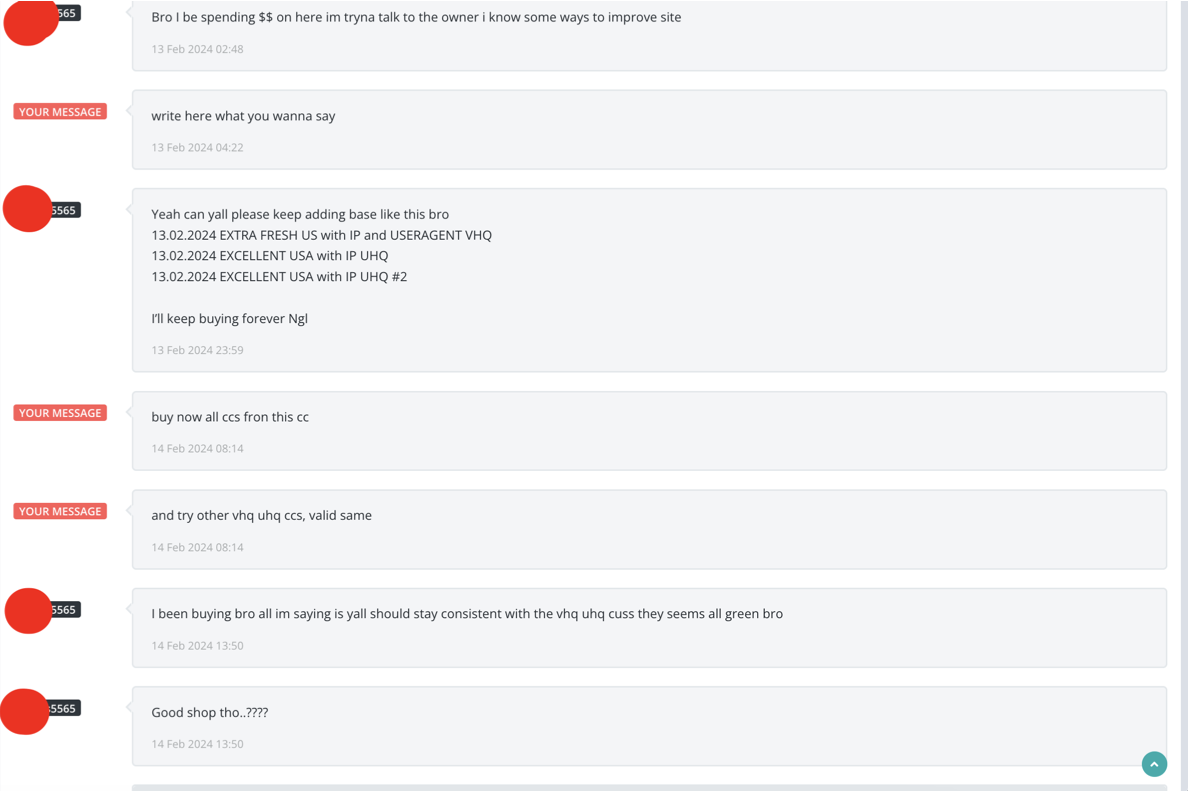1189x791 pixels.
Task: Click the 5565 user tag beside "Yeah can yall"
Action: (64, 210)
